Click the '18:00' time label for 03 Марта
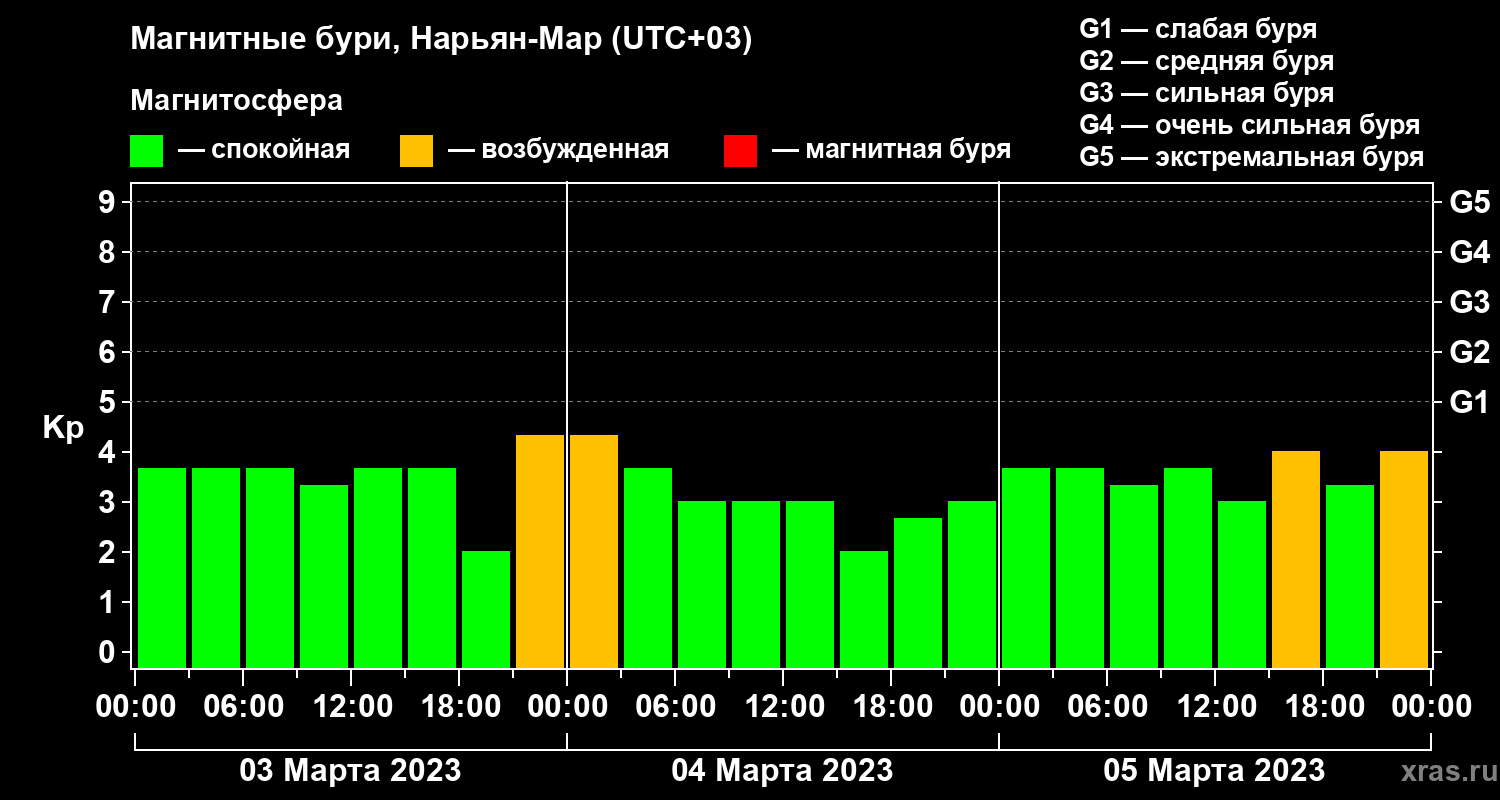Screen dimensions: 1500x800 tap(459, 707)
